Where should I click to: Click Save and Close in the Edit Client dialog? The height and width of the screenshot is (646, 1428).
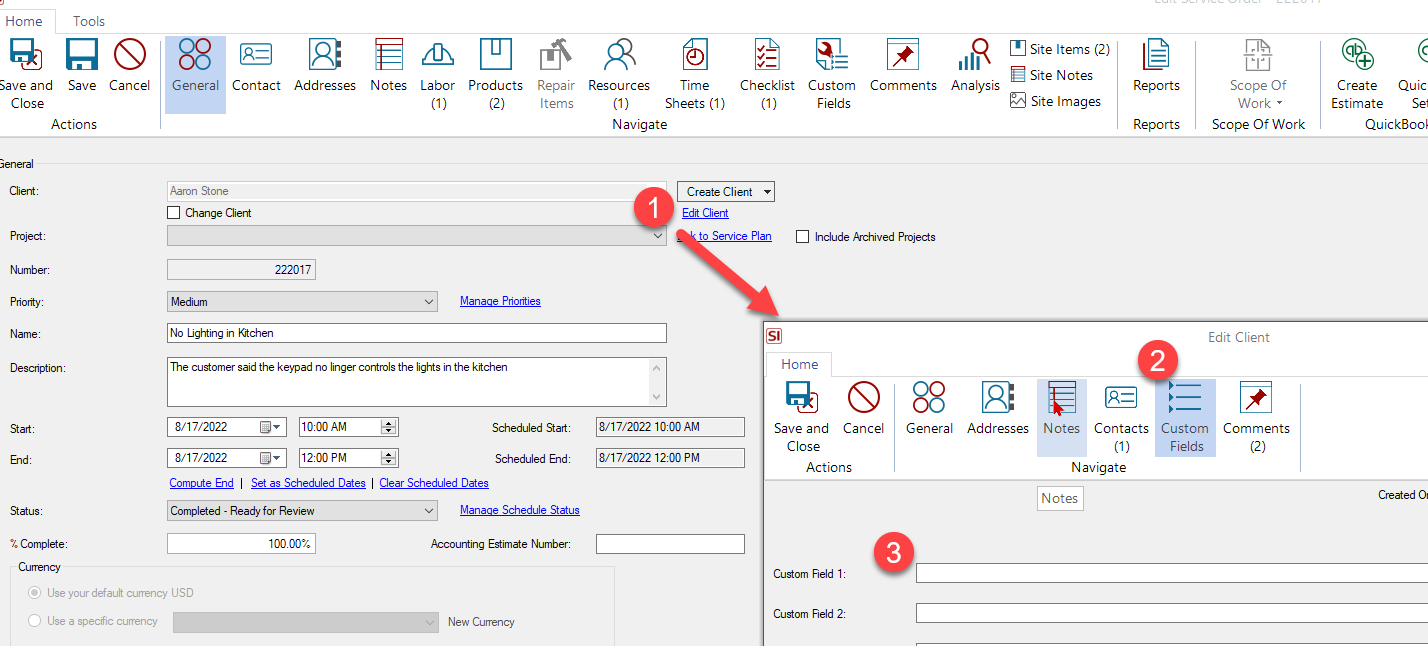pyautogui.click(x=800, y=415)
